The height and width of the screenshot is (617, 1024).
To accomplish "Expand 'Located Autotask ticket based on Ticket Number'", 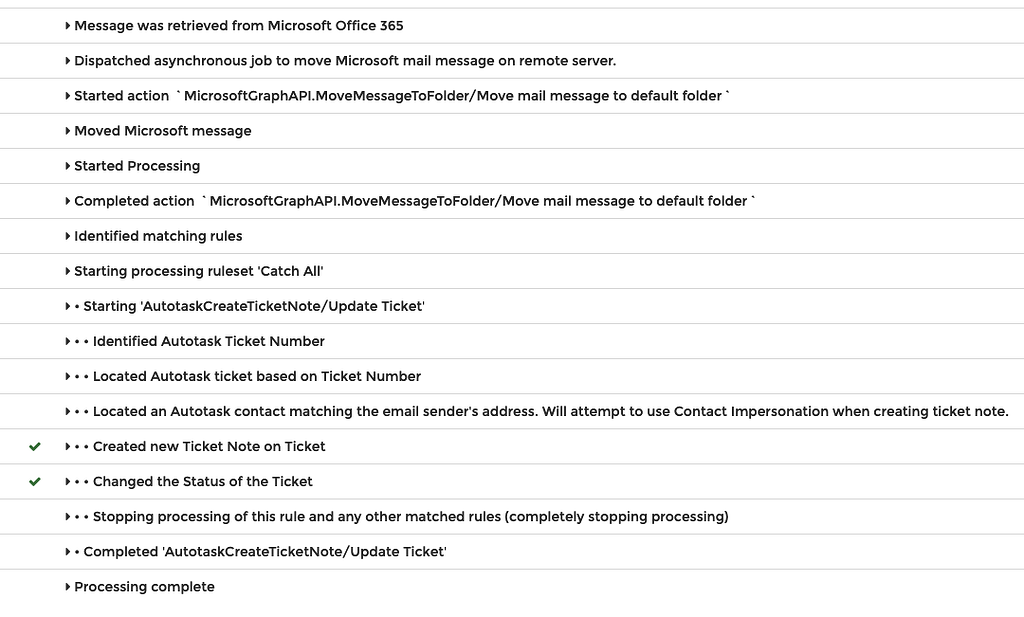I will [67, 376].
